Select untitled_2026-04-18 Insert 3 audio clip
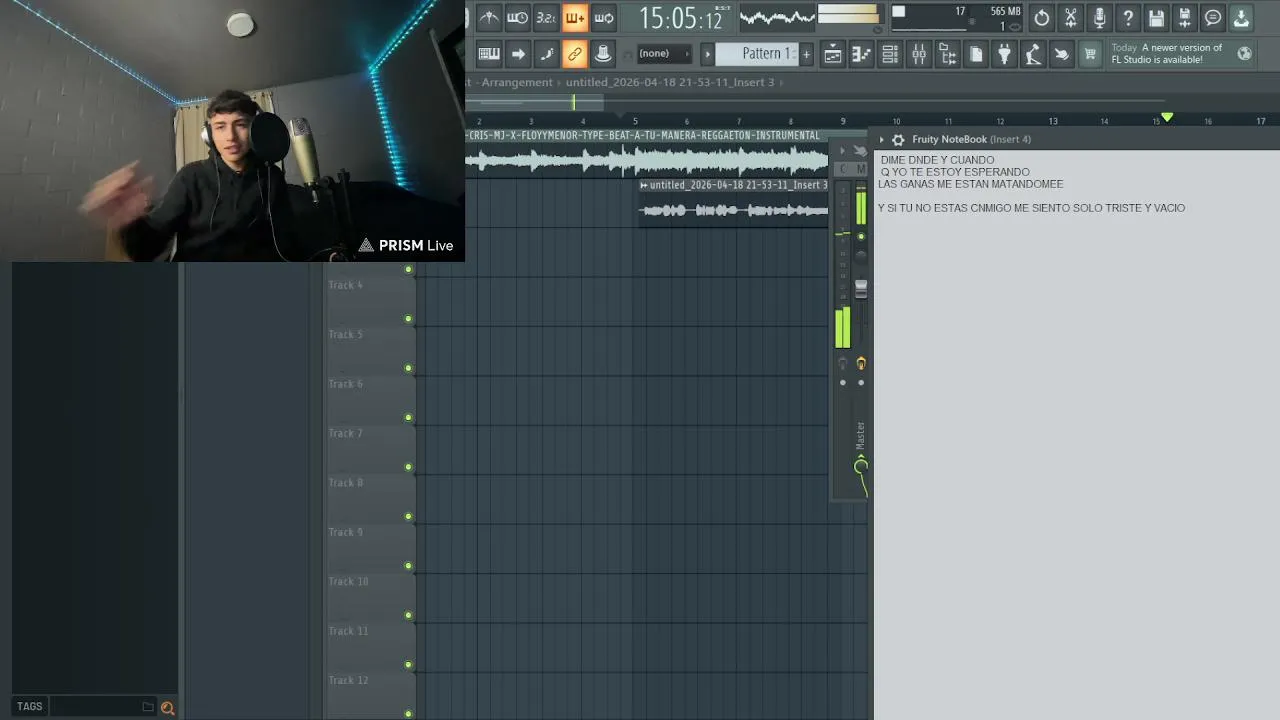The width and height of the screenshot is (1280, 720). 734,202
